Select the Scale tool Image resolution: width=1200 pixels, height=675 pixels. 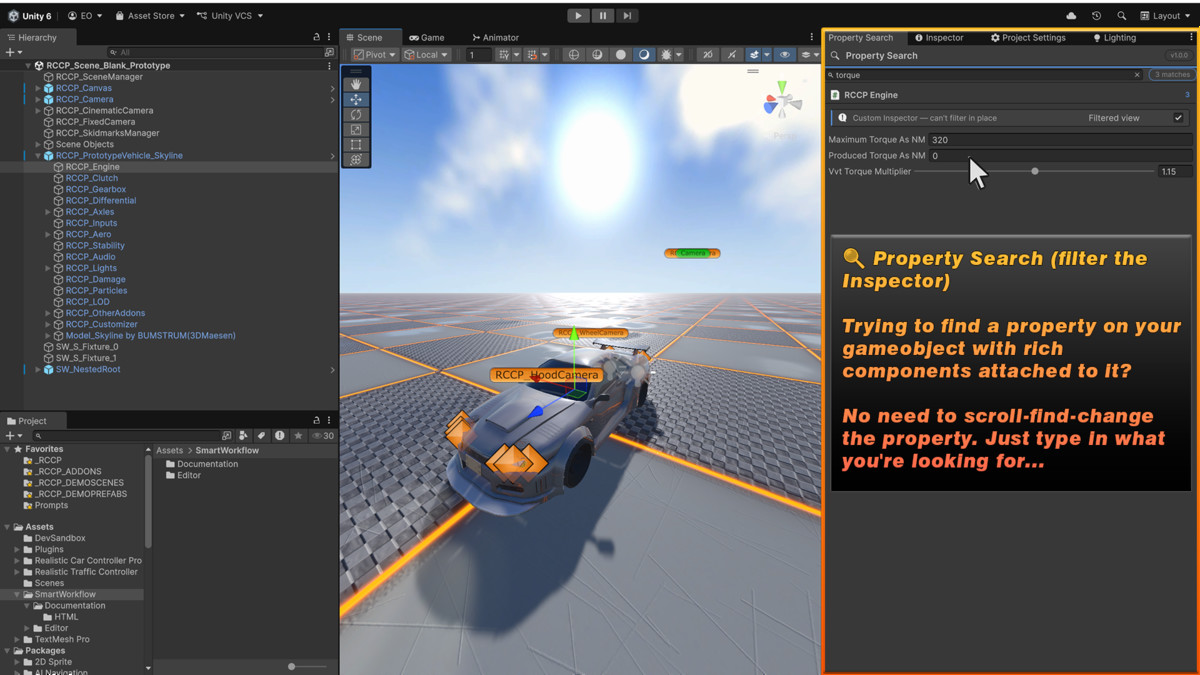coord(356,130)
